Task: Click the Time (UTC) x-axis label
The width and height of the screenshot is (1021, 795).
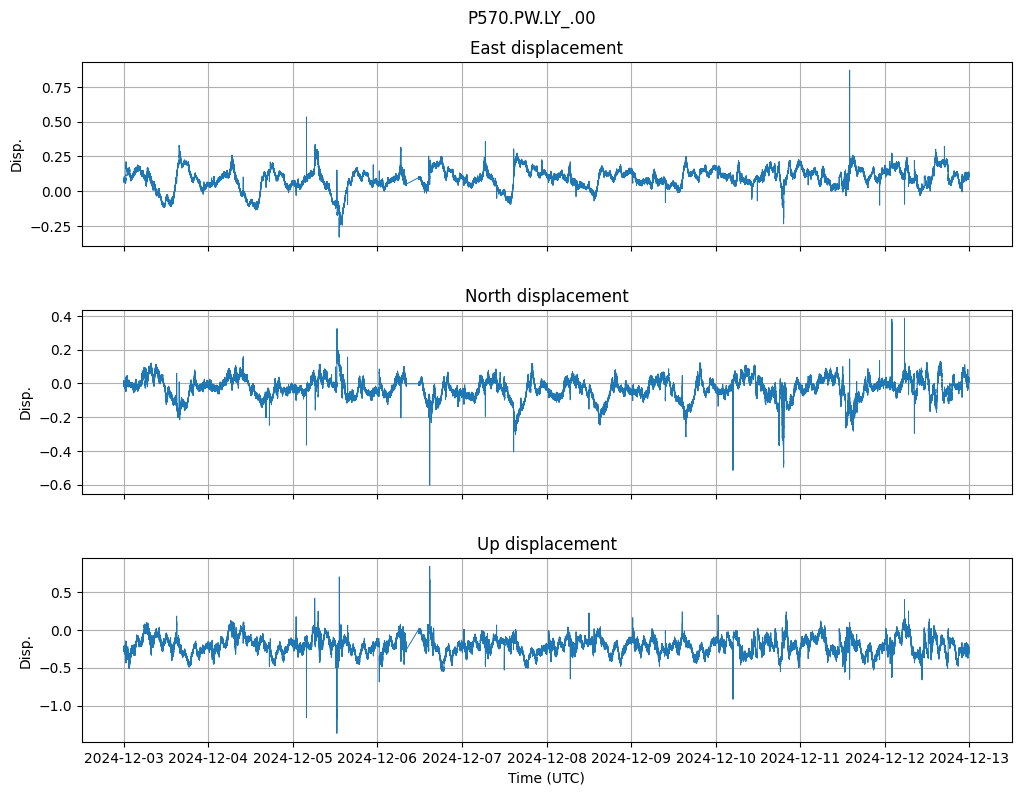Action: 546,778
